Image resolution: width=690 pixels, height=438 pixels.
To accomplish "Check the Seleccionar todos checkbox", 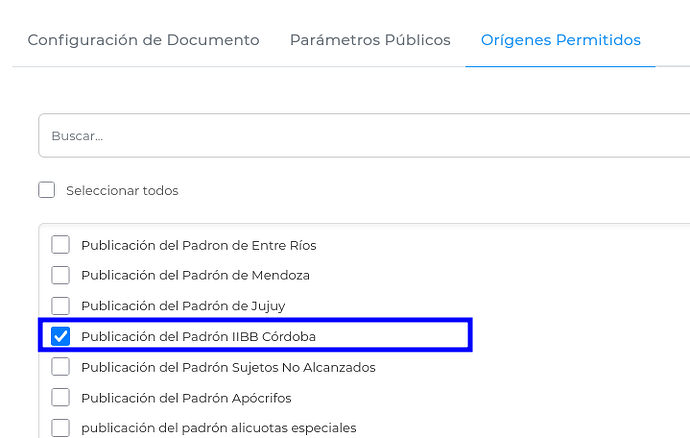I will click(x=47, y=190).
